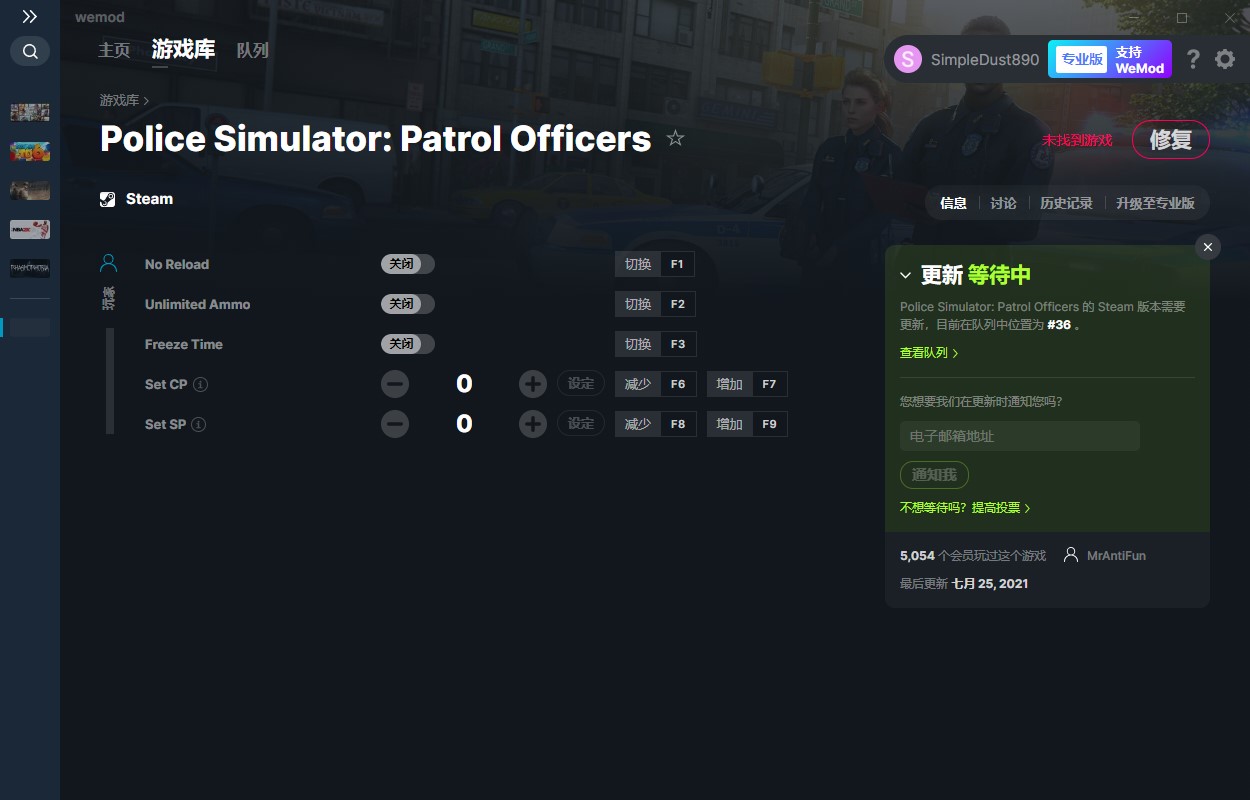Increase Set CP with plus icon
Screen dimensions: 1250x800
point(532,384)
